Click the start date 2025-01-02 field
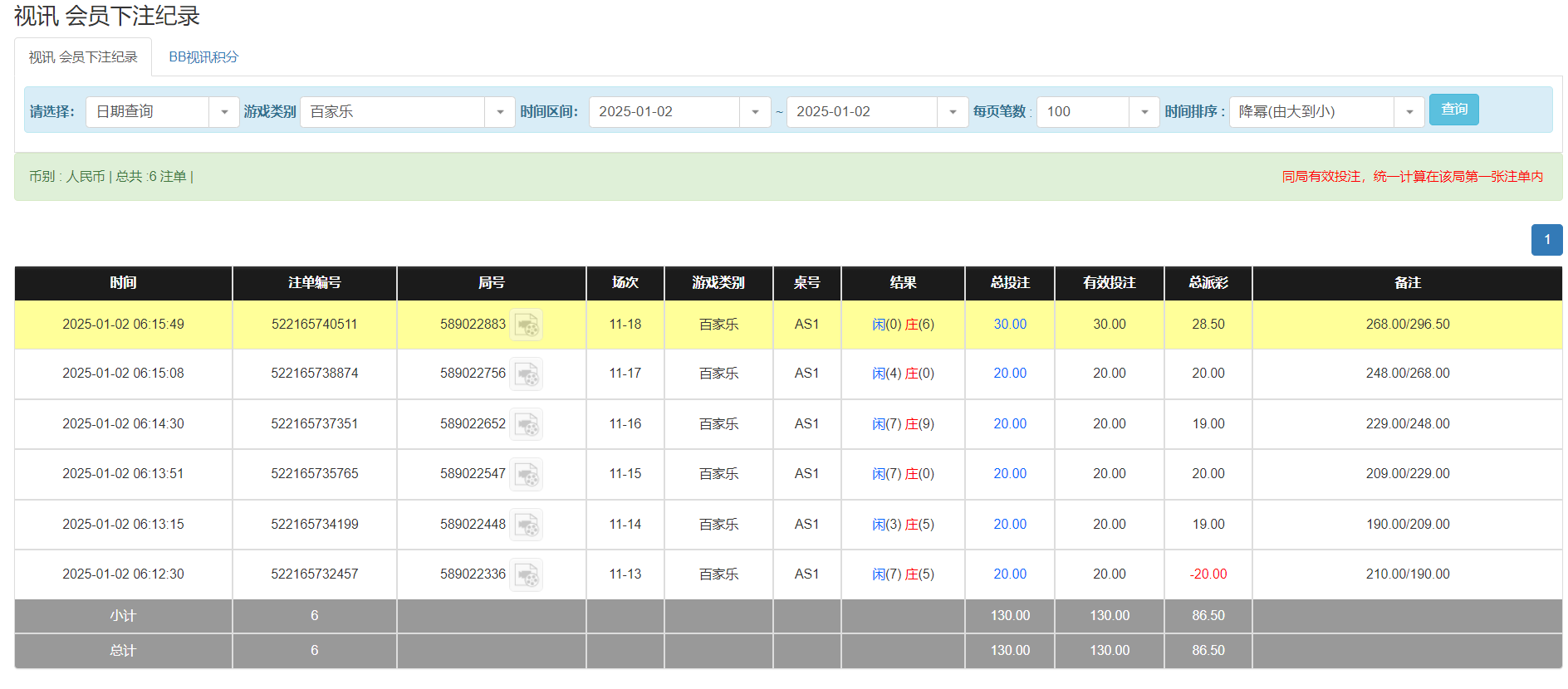 pyautogui.click(x=664, y=112)
